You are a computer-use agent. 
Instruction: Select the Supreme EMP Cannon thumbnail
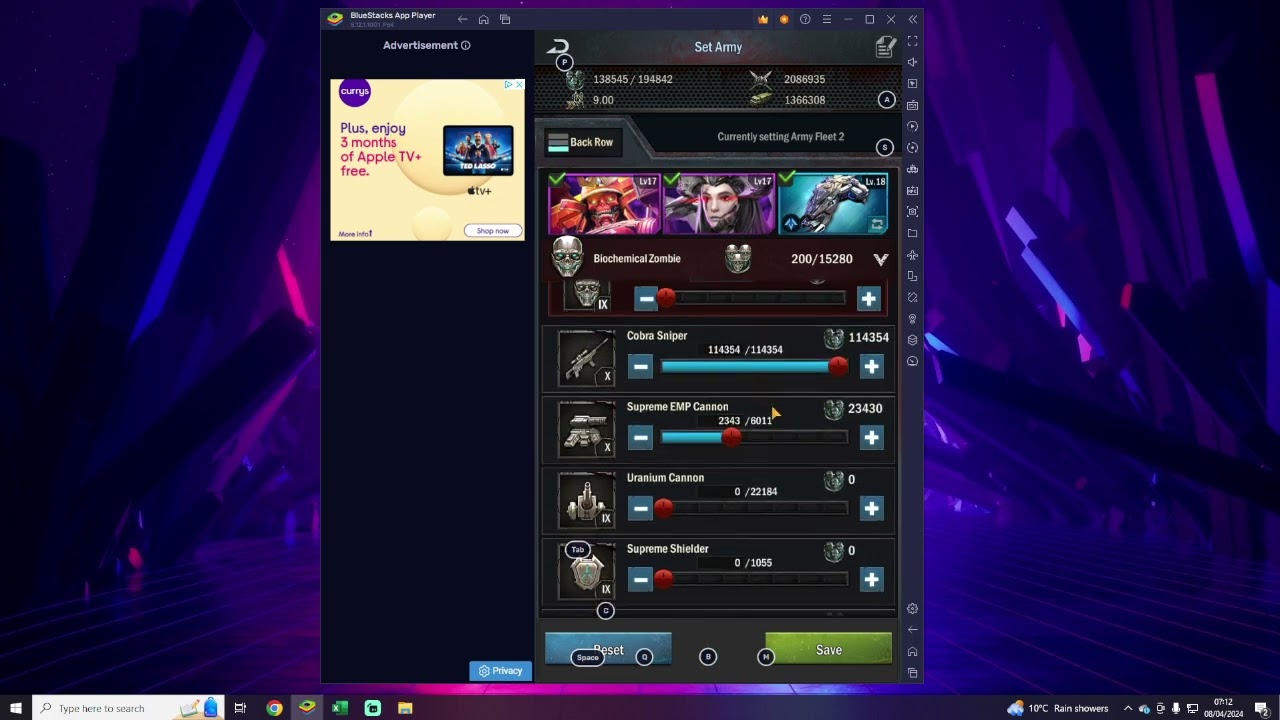point(586,430)
